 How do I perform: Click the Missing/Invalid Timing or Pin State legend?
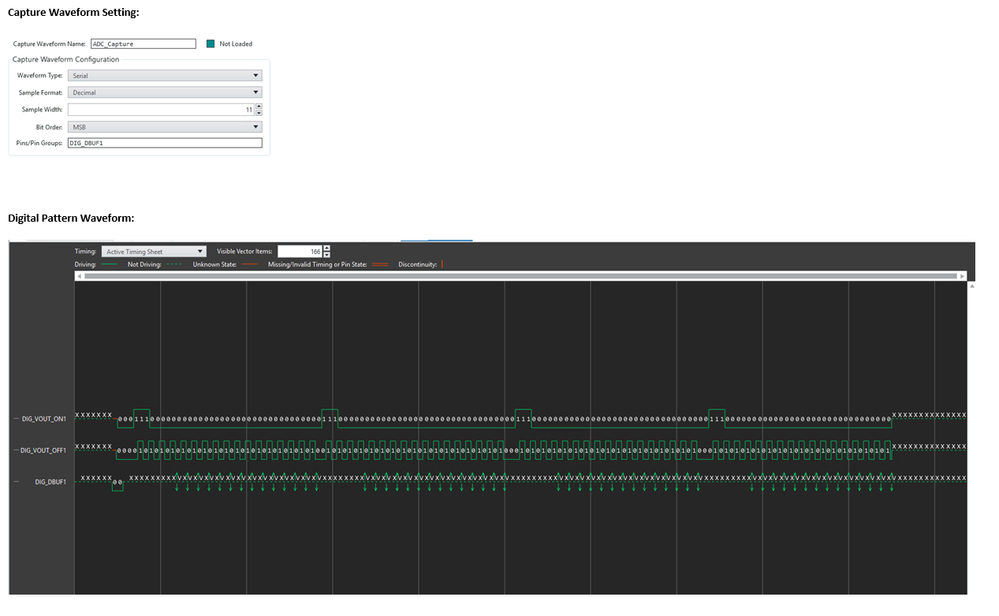(x=317, y=264)
